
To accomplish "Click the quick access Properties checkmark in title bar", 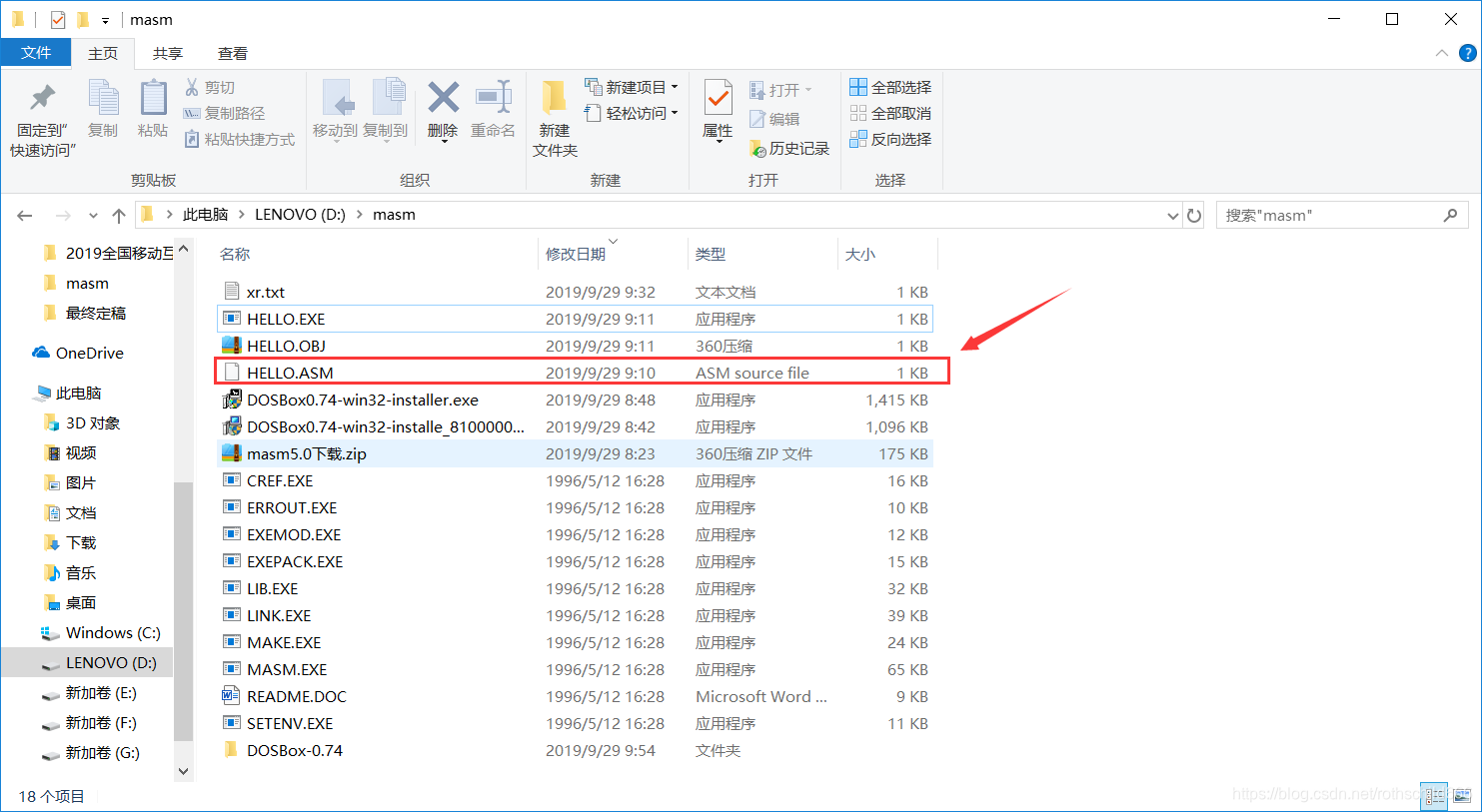I will [x=58, y=19].
